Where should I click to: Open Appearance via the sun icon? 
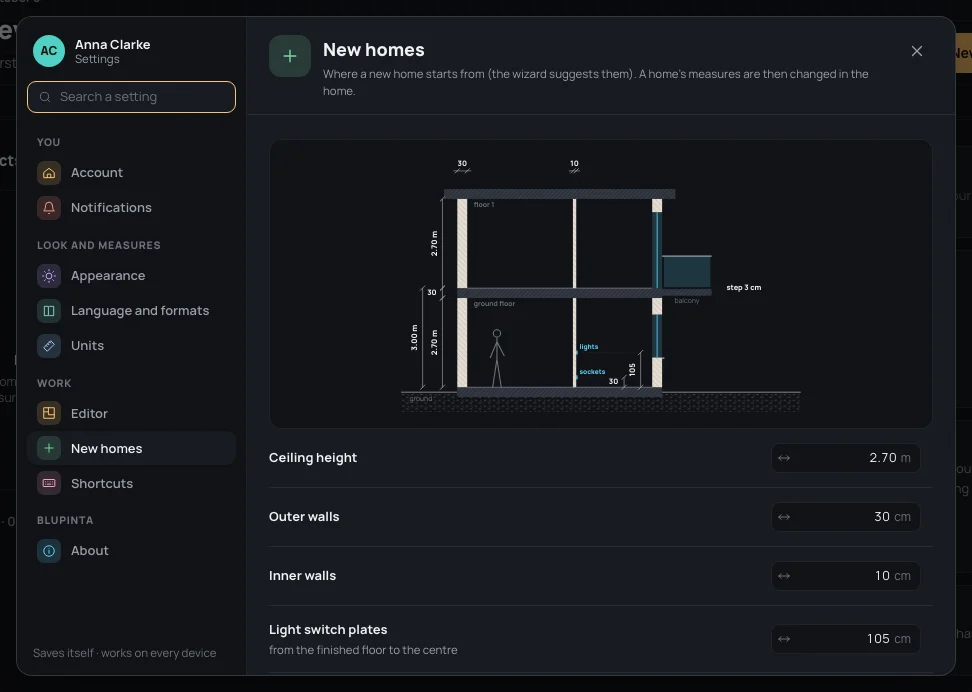pos(49,276)
